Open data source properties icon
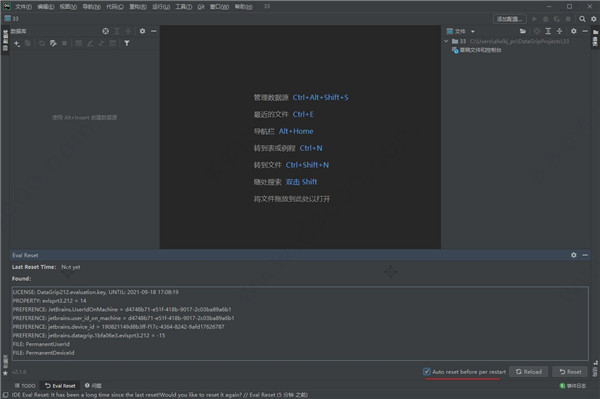The image size is (600, 399). [53, 44]
